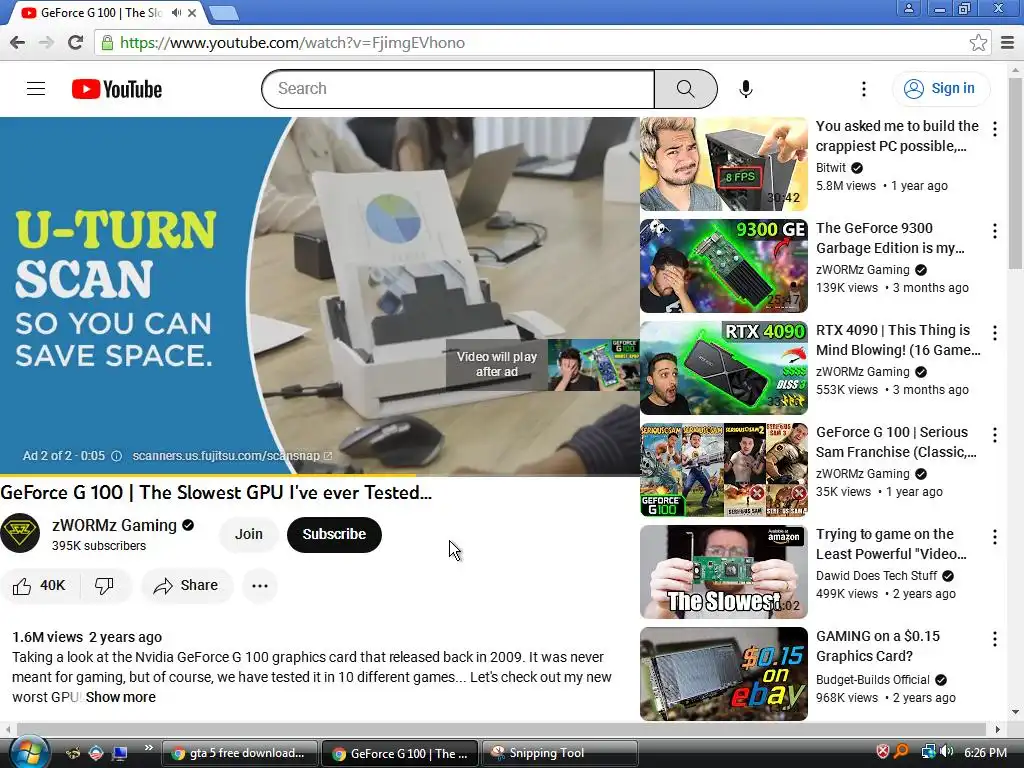The height and width of the screenshot is (768, 1024).
Task: Click the Join membership button
Action: pos(249,534)
